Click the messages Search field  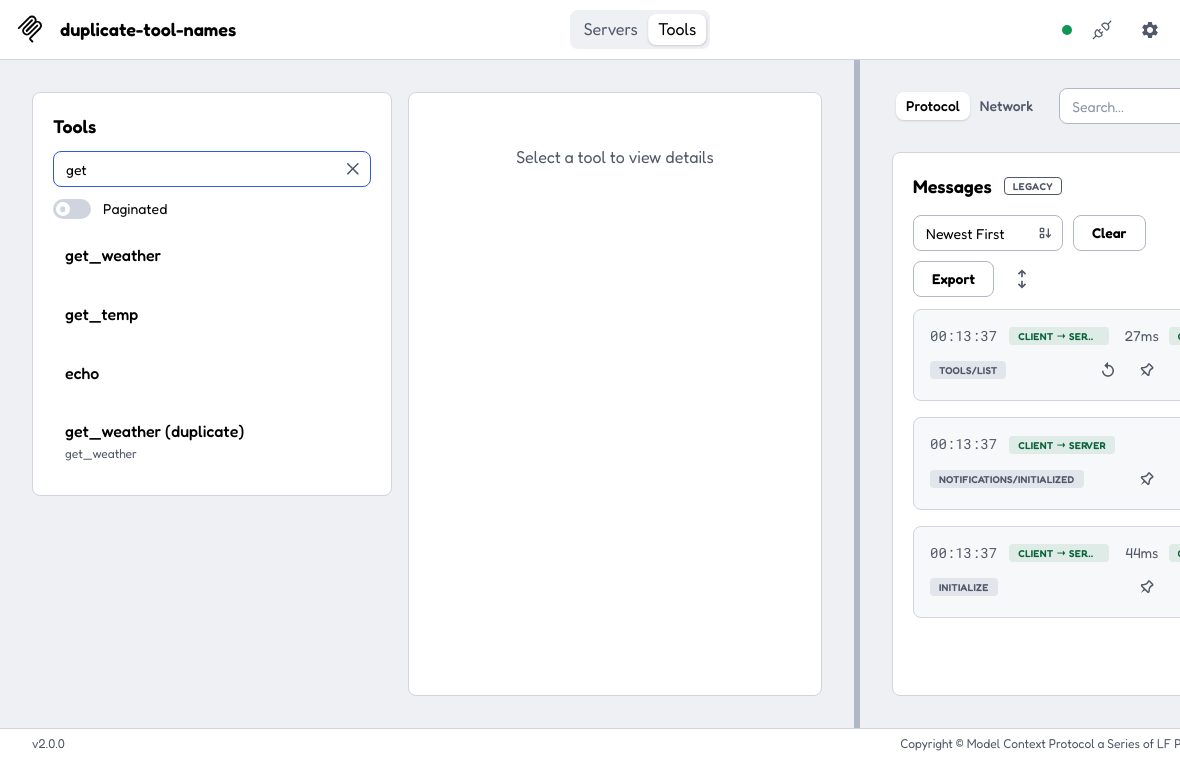tap(1121, 107)
